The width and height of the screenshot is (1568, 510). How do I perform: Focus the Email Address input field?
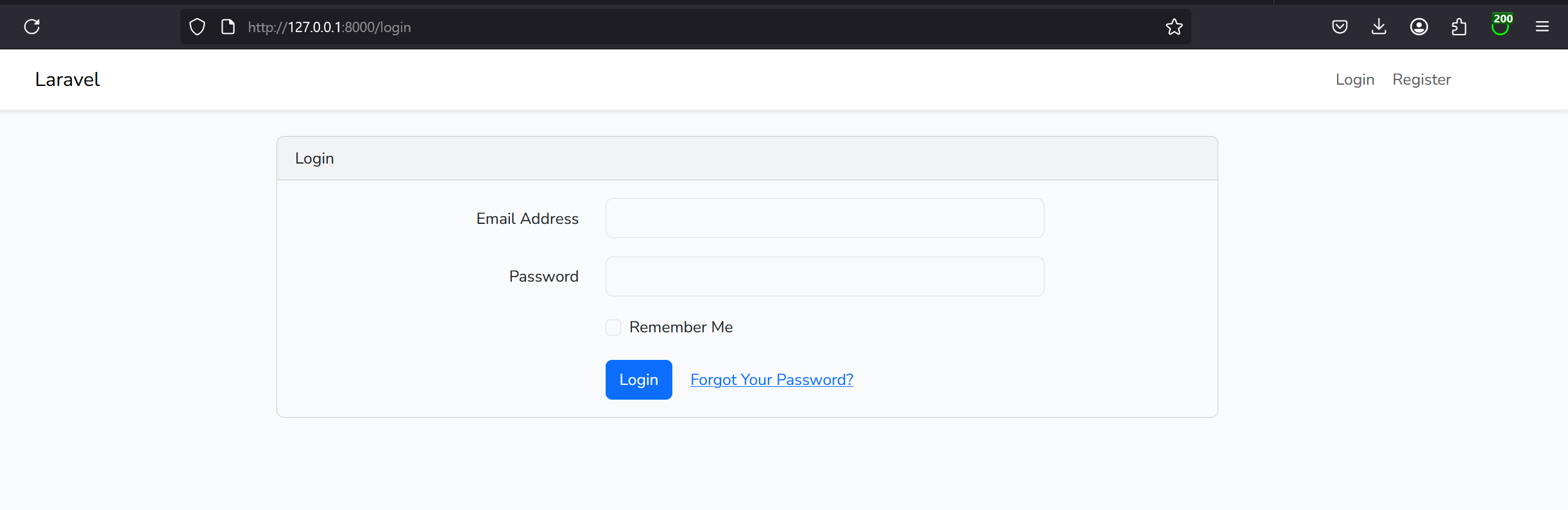point(824,218)
